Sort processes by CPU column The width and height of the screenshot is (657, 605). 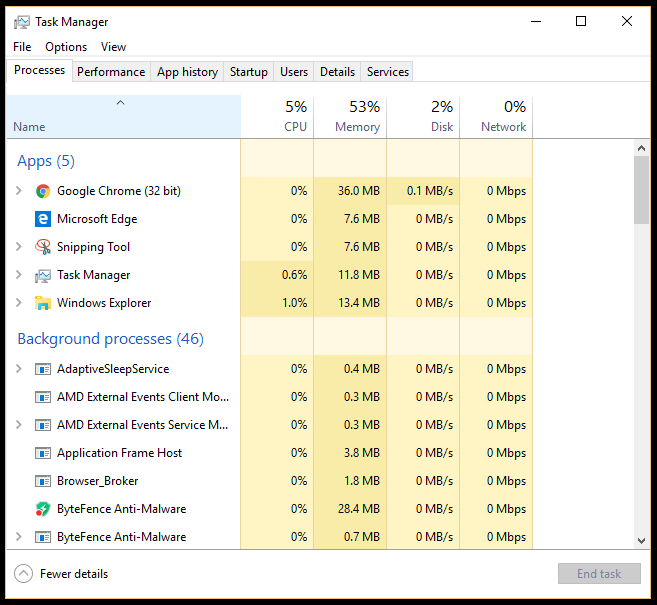click(x=277, y=117)
